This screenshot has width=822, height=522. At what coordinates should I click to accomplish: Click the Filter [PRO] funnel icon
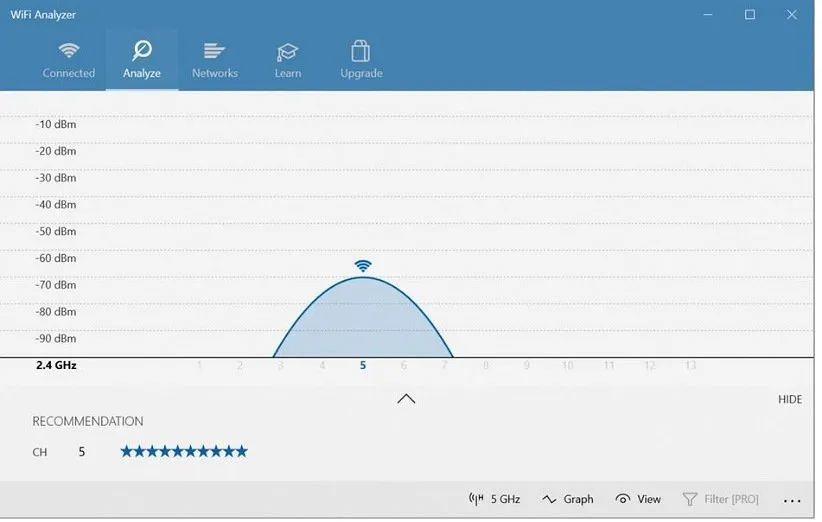[x=690, y=499]
